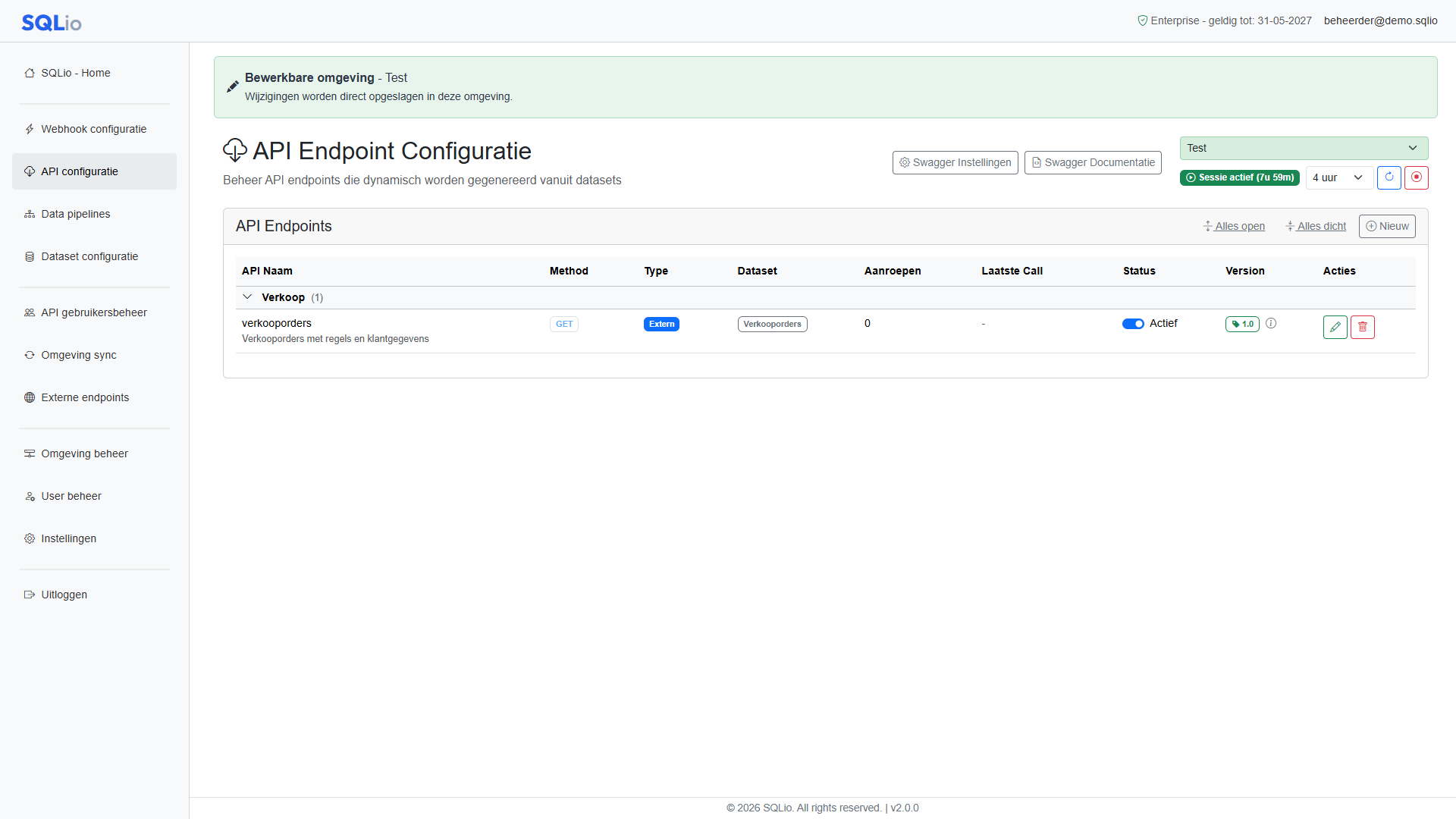Expand all groups with Alles open
Screen dimensions: 1456x819
1234,226
